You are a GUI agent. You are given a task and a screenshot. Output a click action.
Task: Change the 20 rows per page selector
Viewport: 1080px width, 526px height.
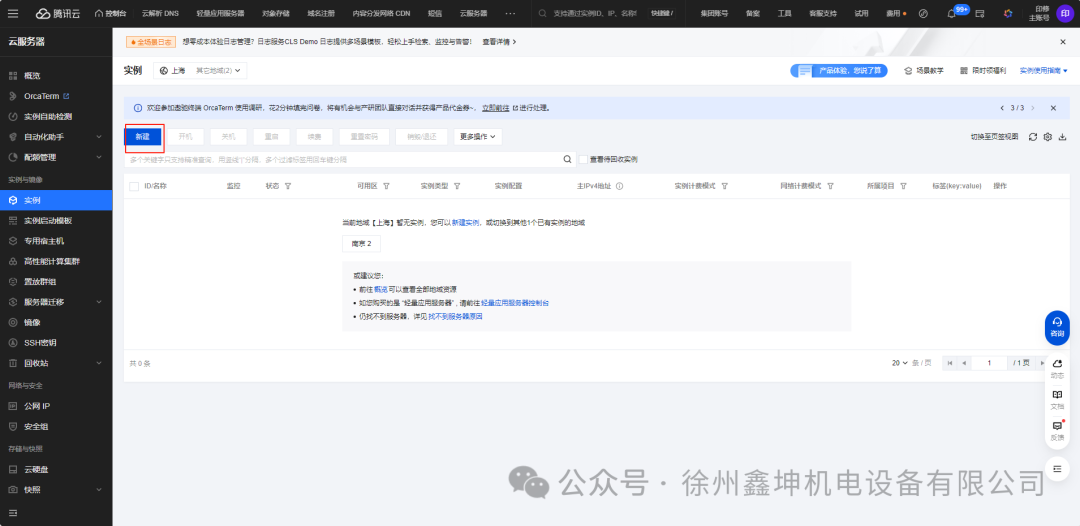pos(900,363)
